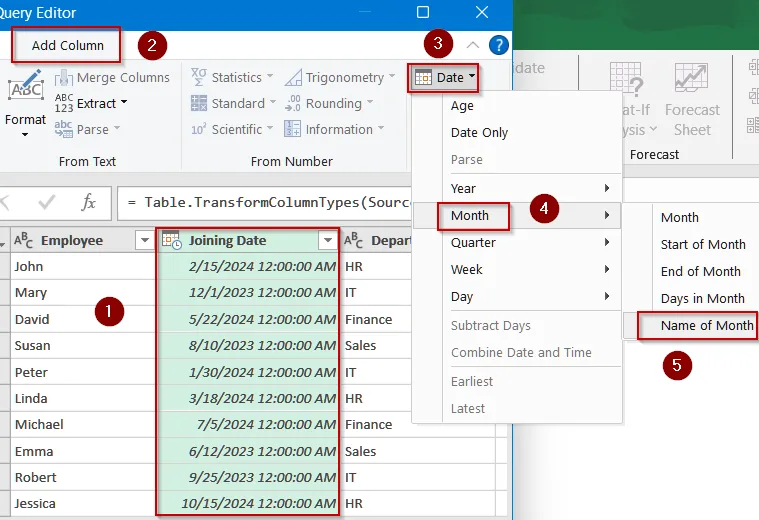Click the Joining Date date/time type icon
Image resolution: width=759 pixels, height=520 pixels.
pos(172,240)
